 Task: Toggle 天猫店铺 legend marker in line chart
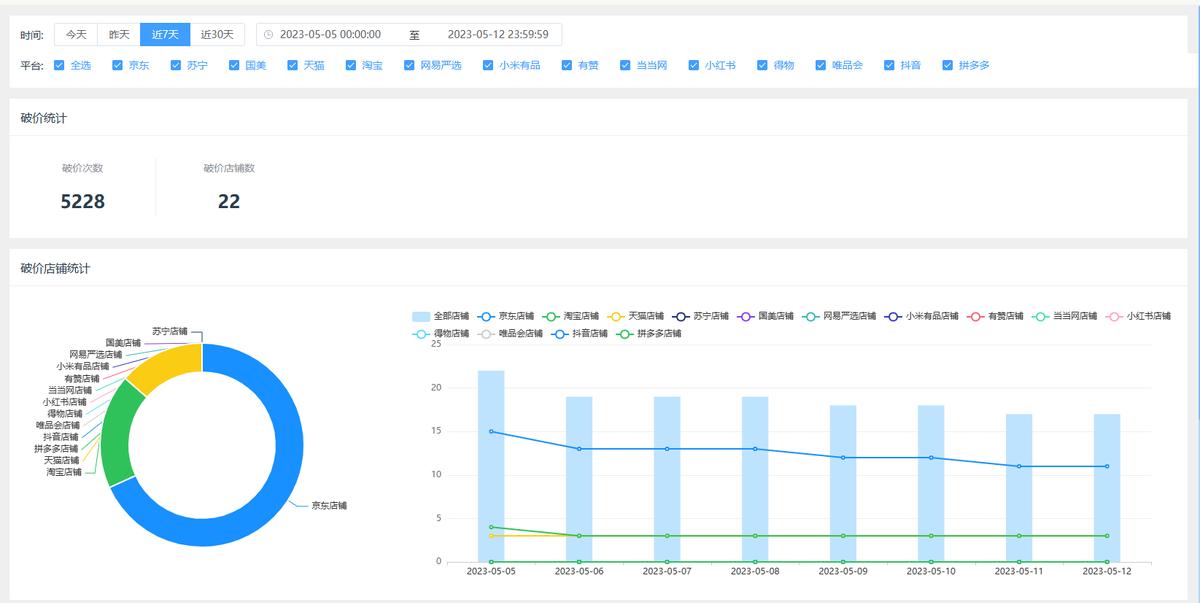click(617, 316)
